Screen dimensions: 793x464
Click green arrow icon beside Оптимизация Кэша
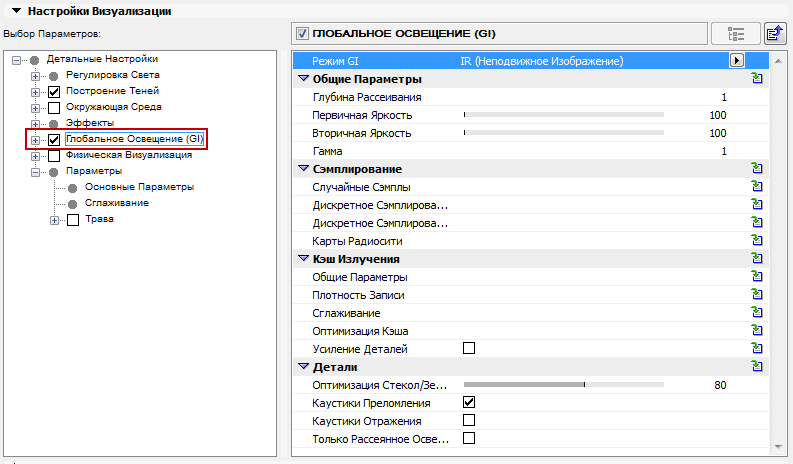coord(757,331)
